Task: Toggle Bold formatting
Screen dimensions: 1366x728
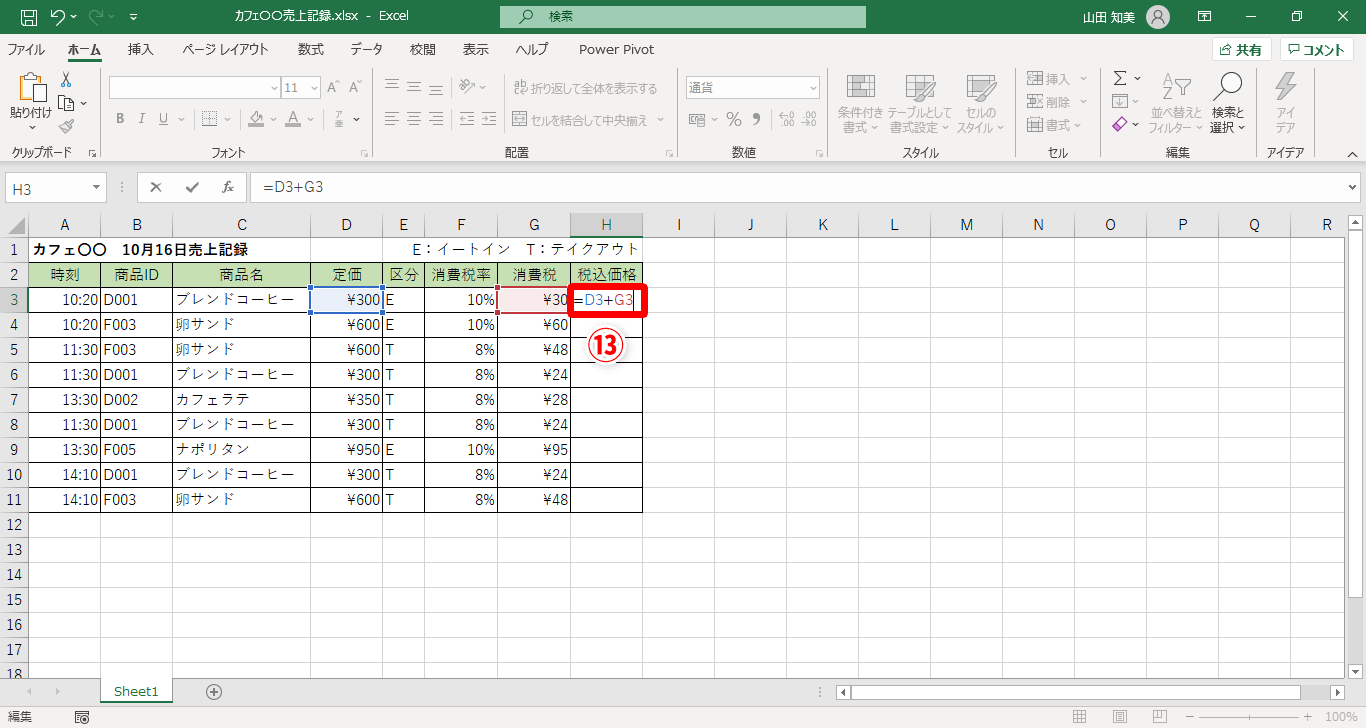Action: click(x=120, y=119)
